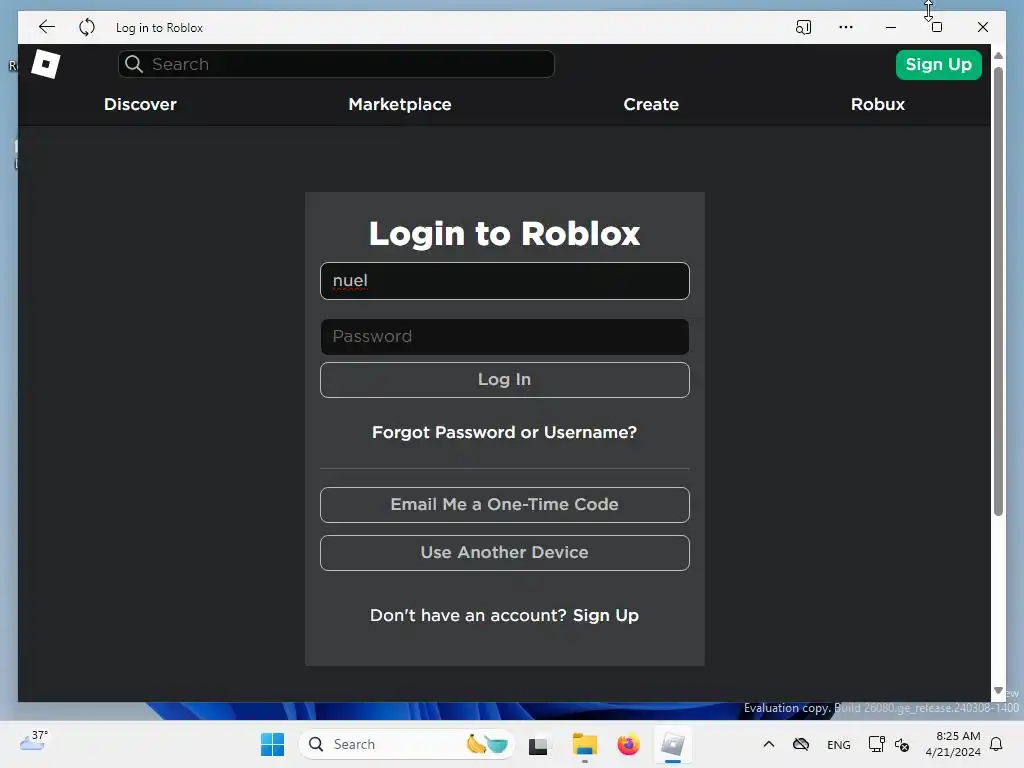Open the Create tab
Image resolution: width=1024 pixels, height=768 pixels.
(651, 104)
